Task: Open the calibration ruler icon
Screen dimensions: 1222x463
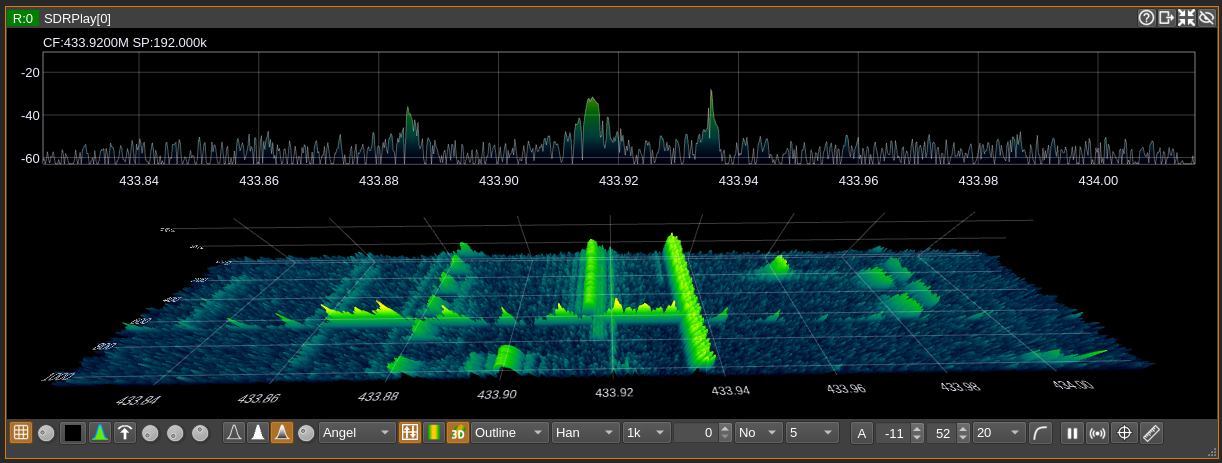Action: (x=1151, y=433)
